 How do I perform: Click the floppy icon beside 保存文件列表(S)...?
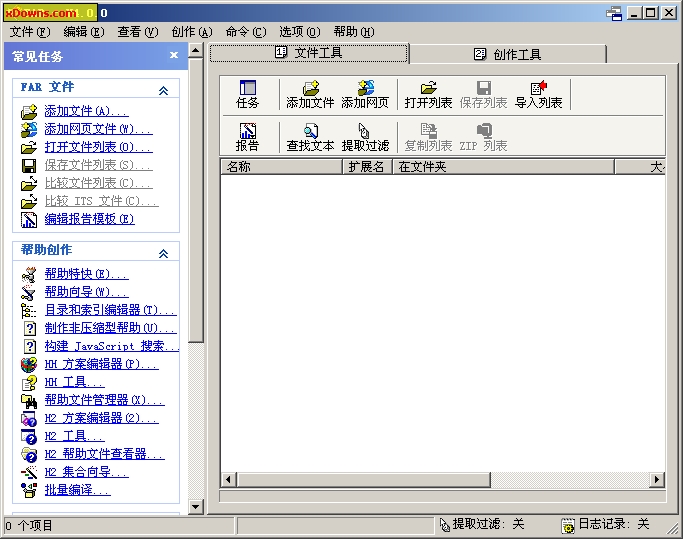tap(29, 166)
